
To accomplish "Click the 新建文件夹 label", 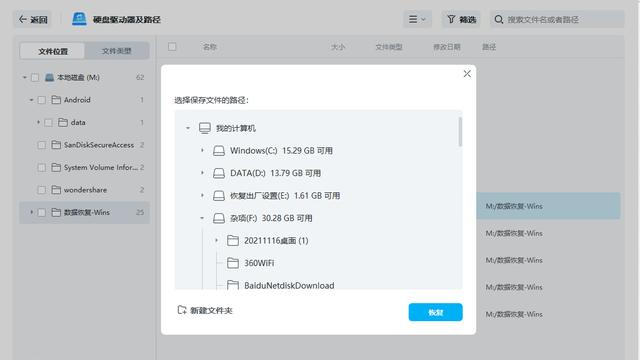I will click(211, 311).
